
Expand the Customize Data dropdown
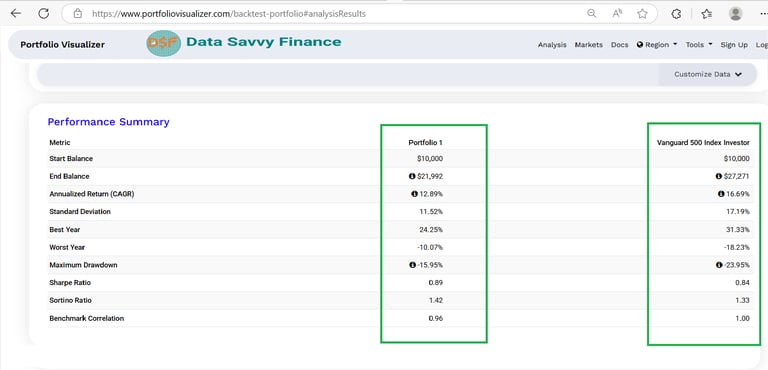(708, 74)
